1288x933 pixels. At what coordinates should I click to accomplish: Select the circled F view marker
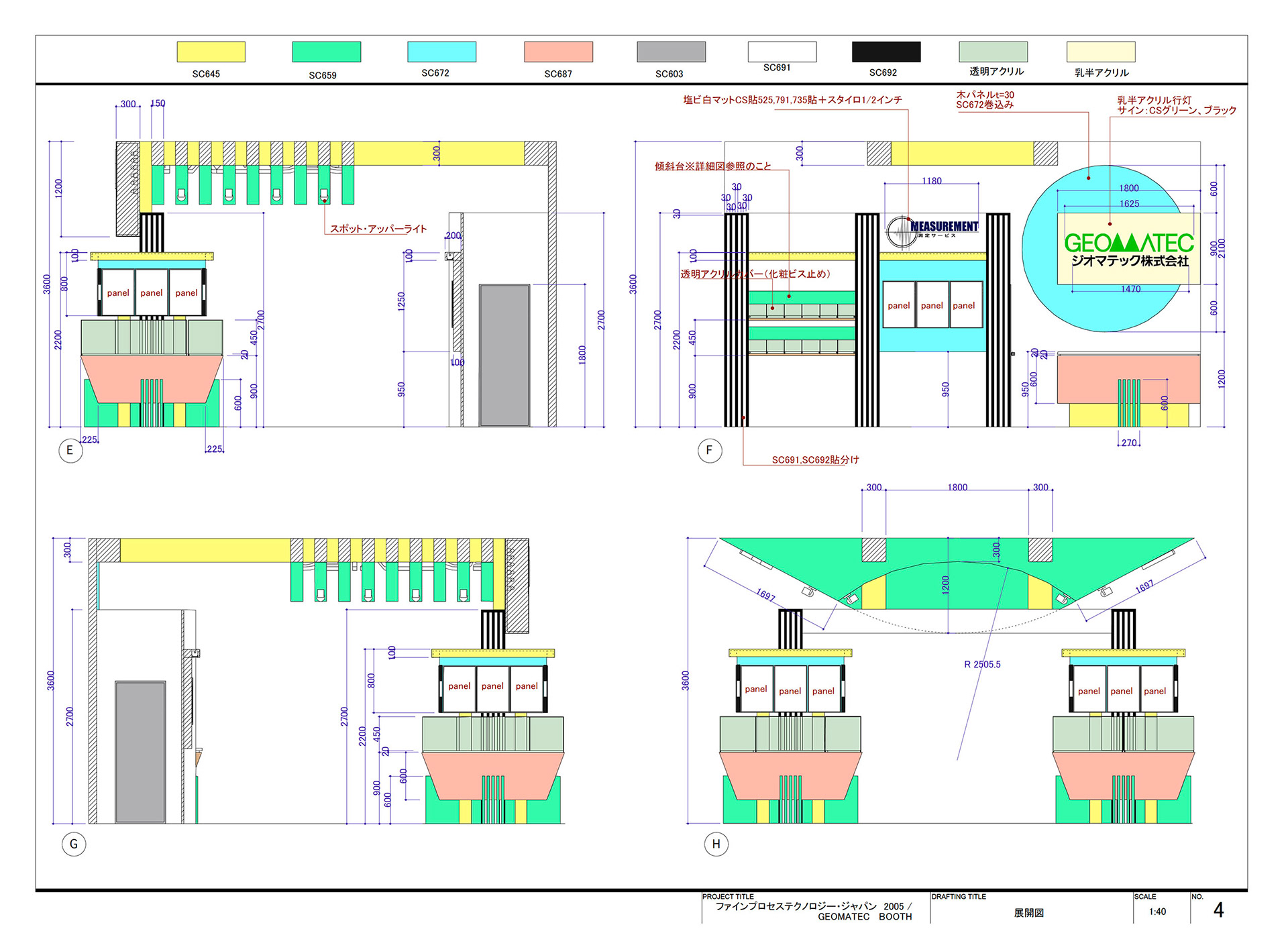click(x=710, y=450)
